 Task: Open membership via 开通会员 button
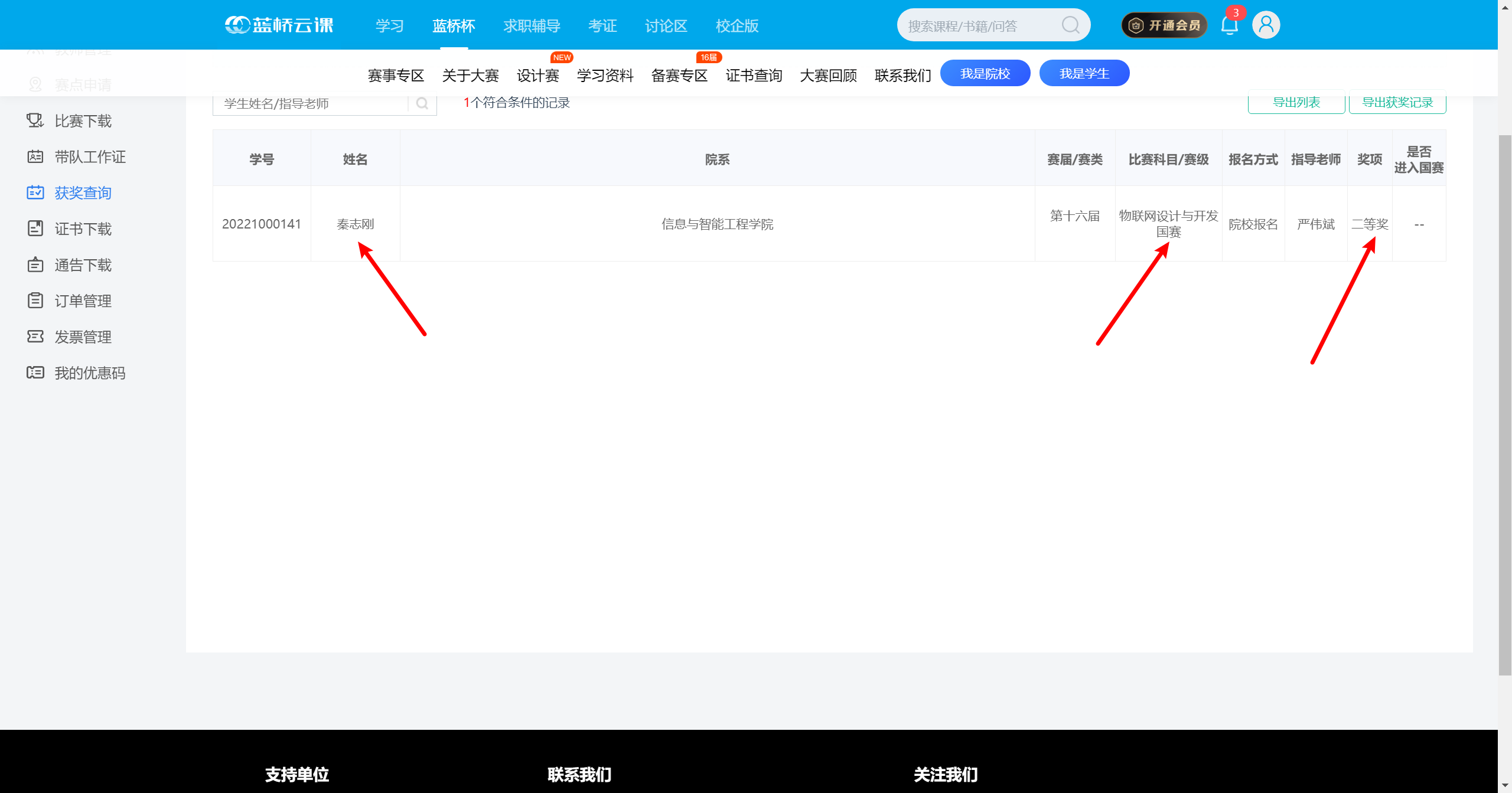[x=1163, y=25]
